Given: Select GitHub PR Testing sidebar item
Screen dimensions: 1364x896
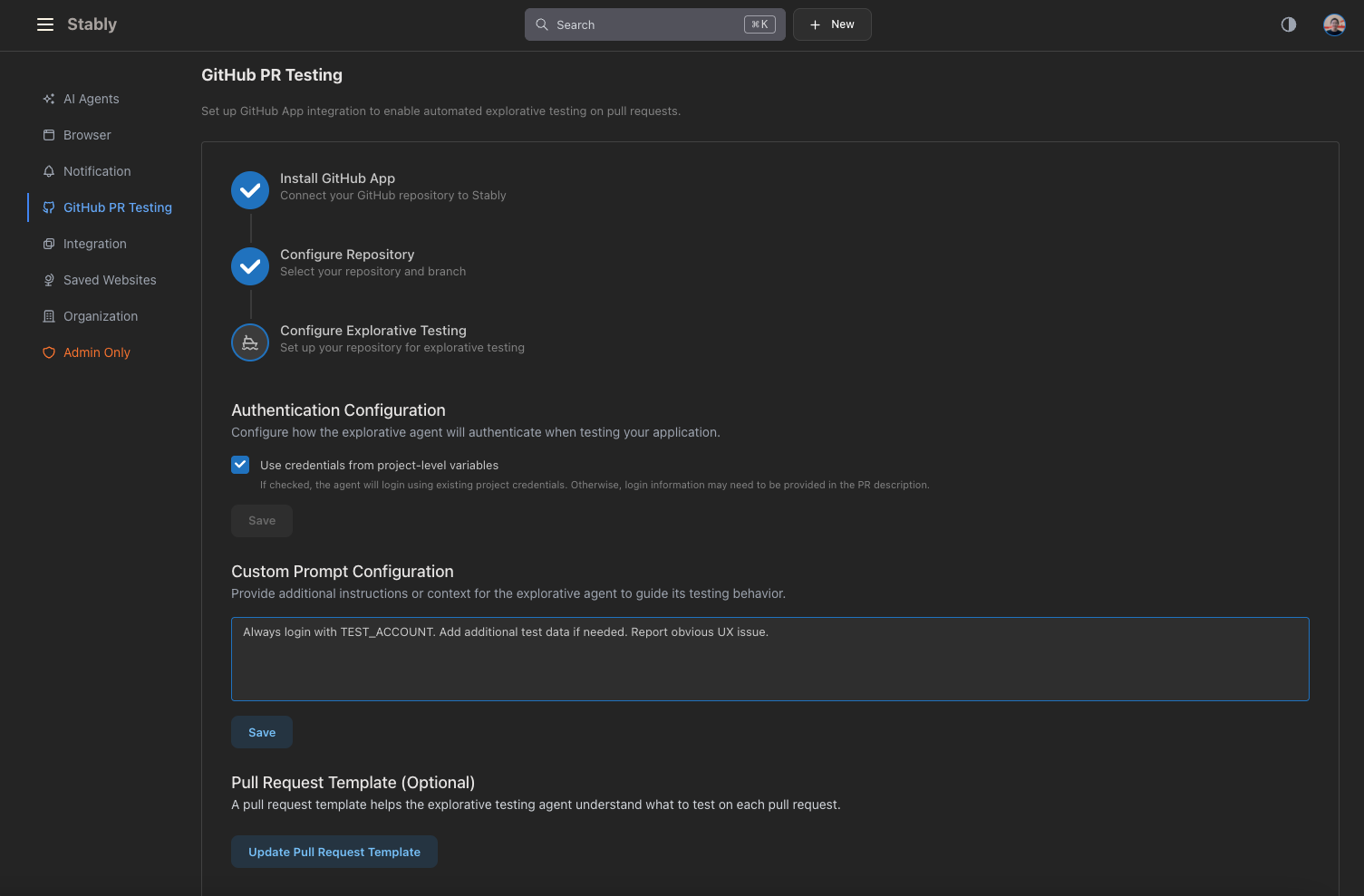Looking at the screenshot, I should (118, 207).
